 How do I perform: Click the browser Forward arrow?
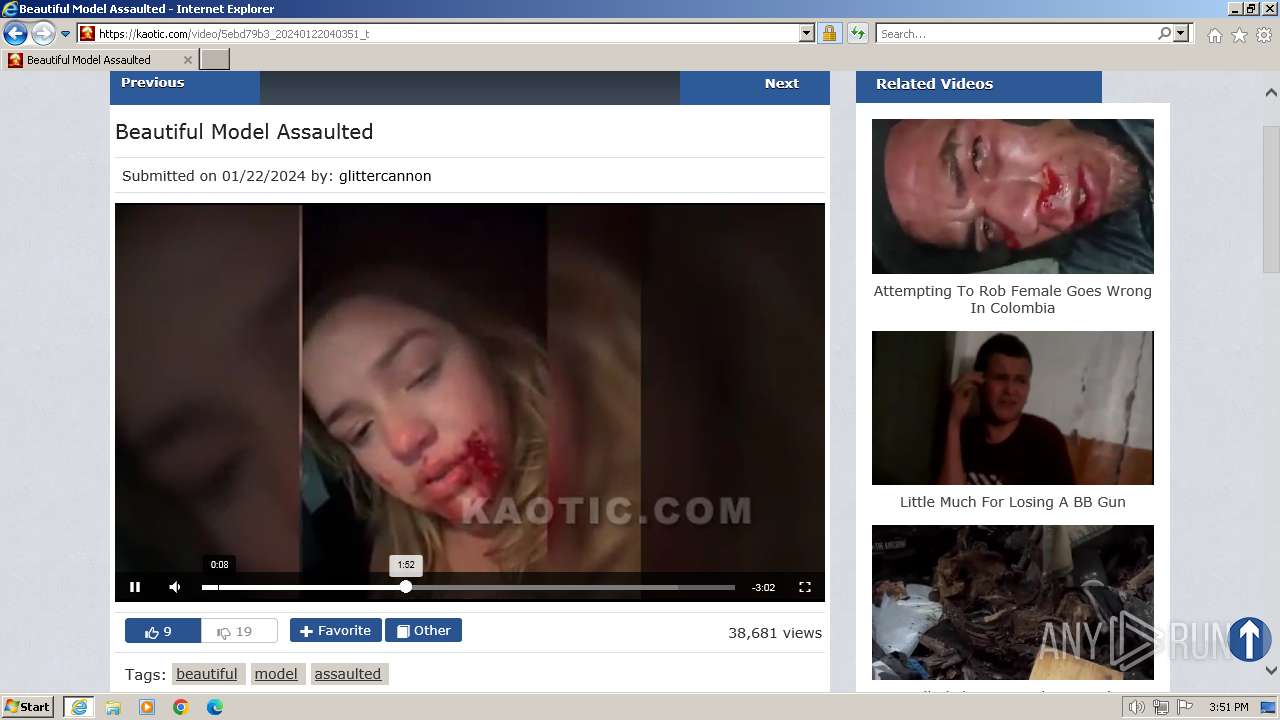[42, 34]
